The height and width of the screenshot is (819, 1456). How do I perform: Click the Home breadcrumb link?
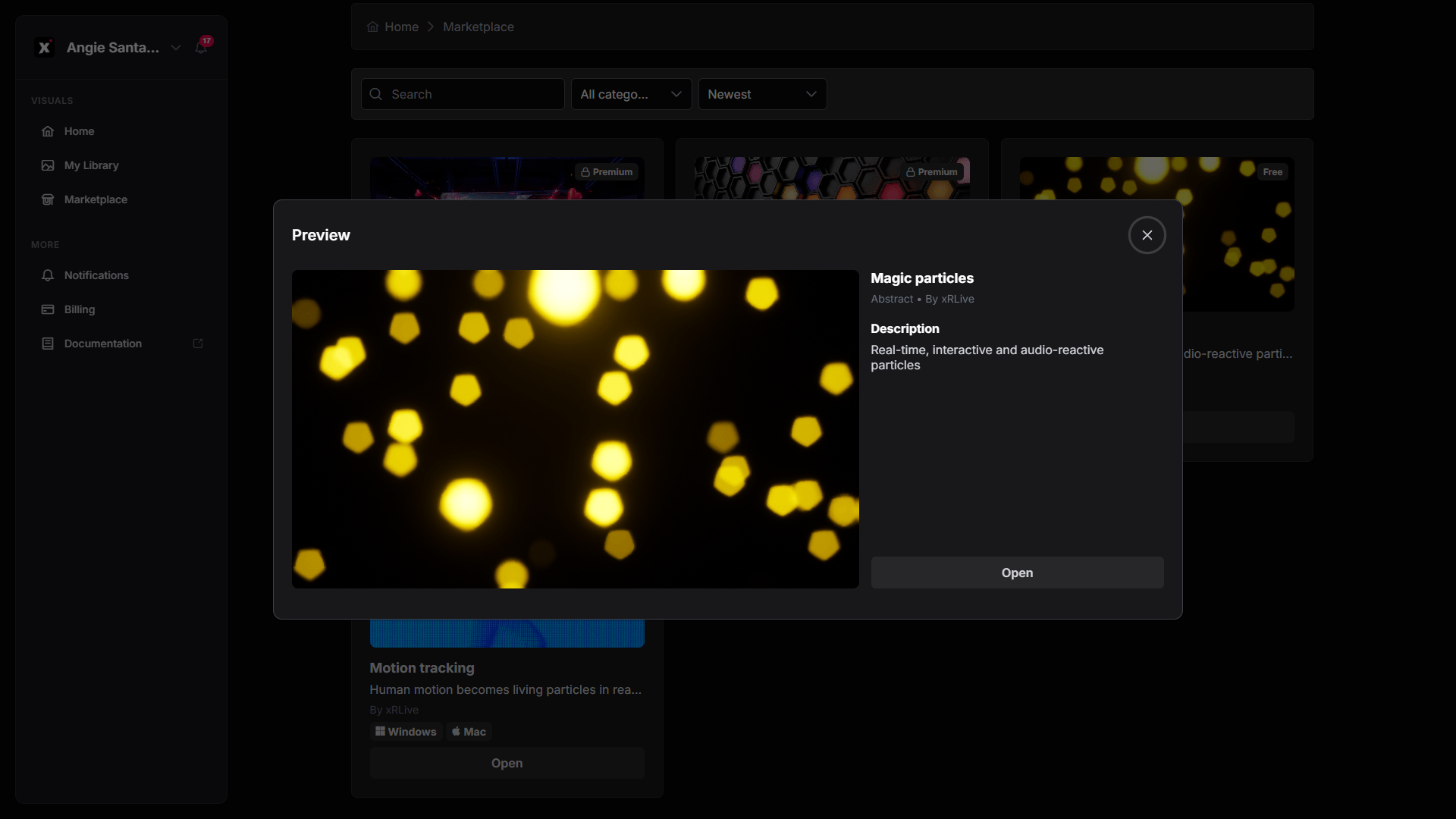point(401,27)
